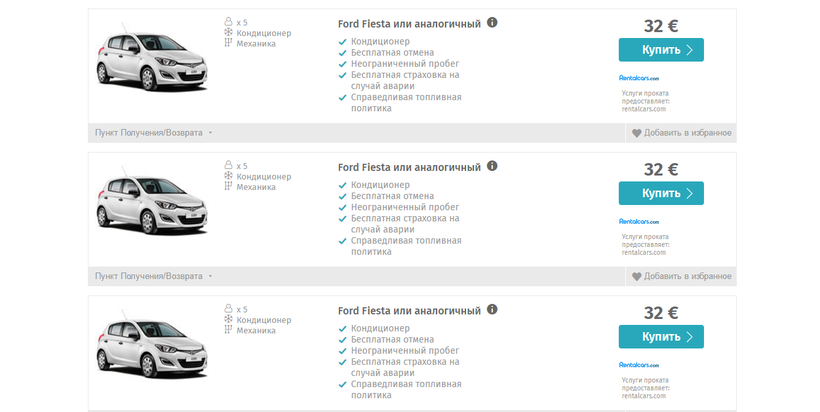Click the manual transmission icon in the third listing
The width and height of the screenshot is (820, 412).
[x=228, y=330]
